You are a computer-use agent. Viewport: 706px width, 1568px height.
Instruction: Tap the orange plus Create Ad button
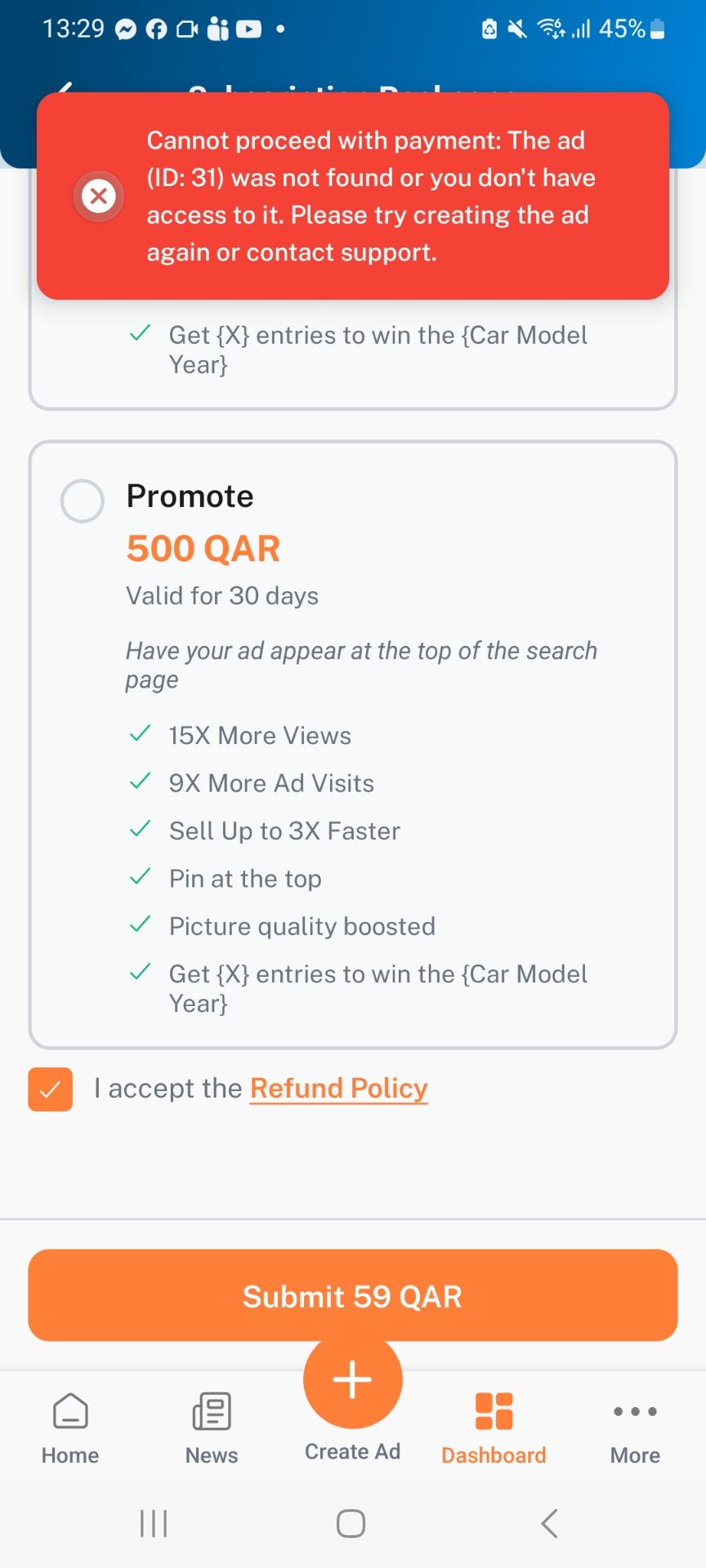click(x=353, y=1379)
